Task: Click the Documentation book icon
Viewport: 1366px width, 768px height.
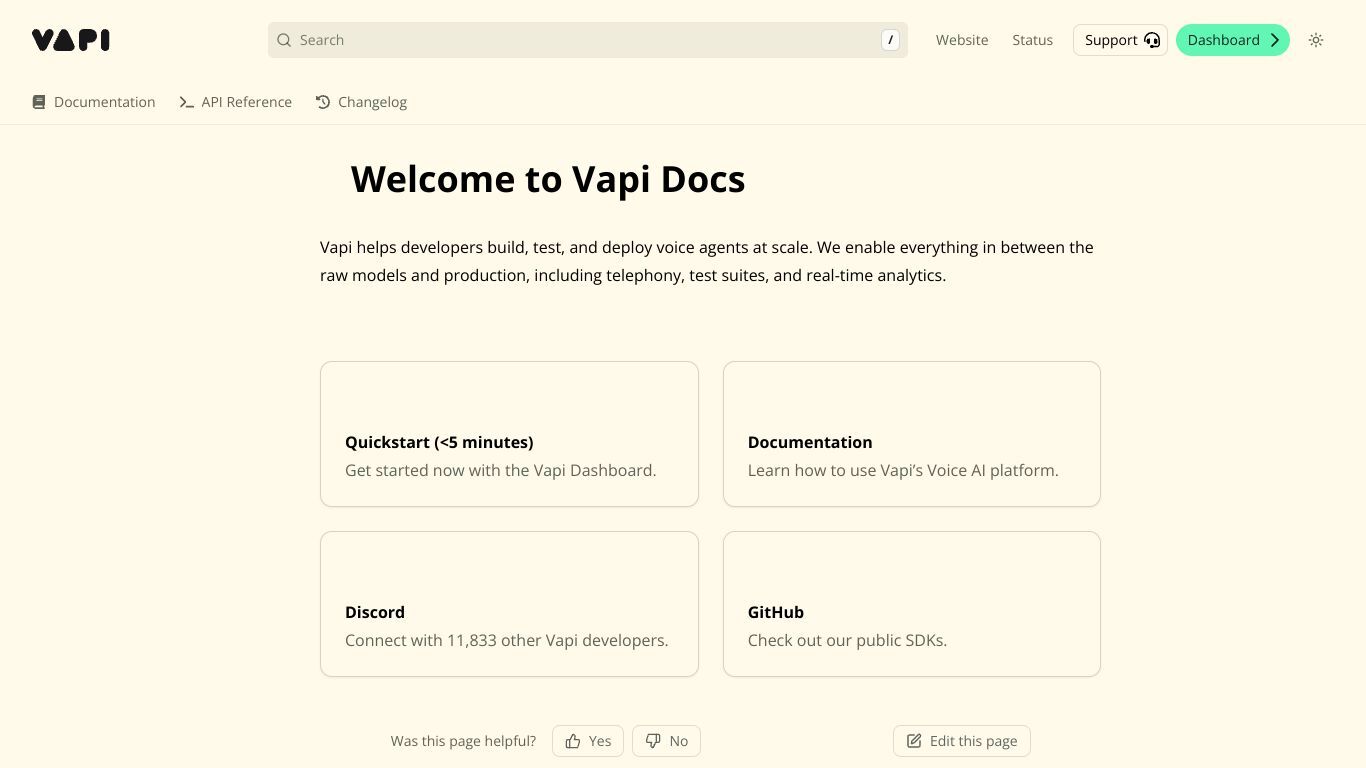Action: 39,102
